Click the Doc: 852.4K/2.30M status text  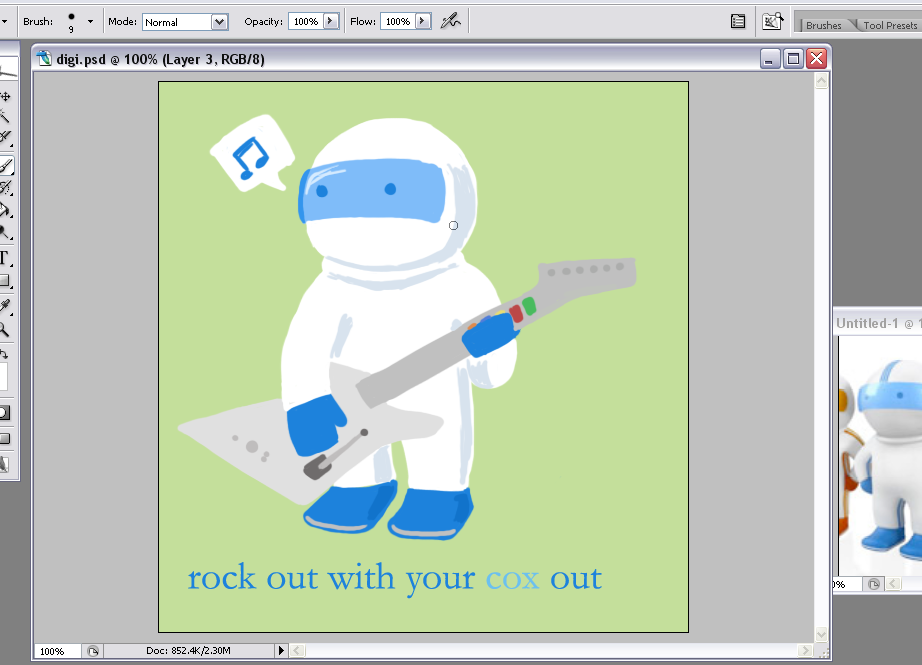pyautogui.click(x=188, y=650)
